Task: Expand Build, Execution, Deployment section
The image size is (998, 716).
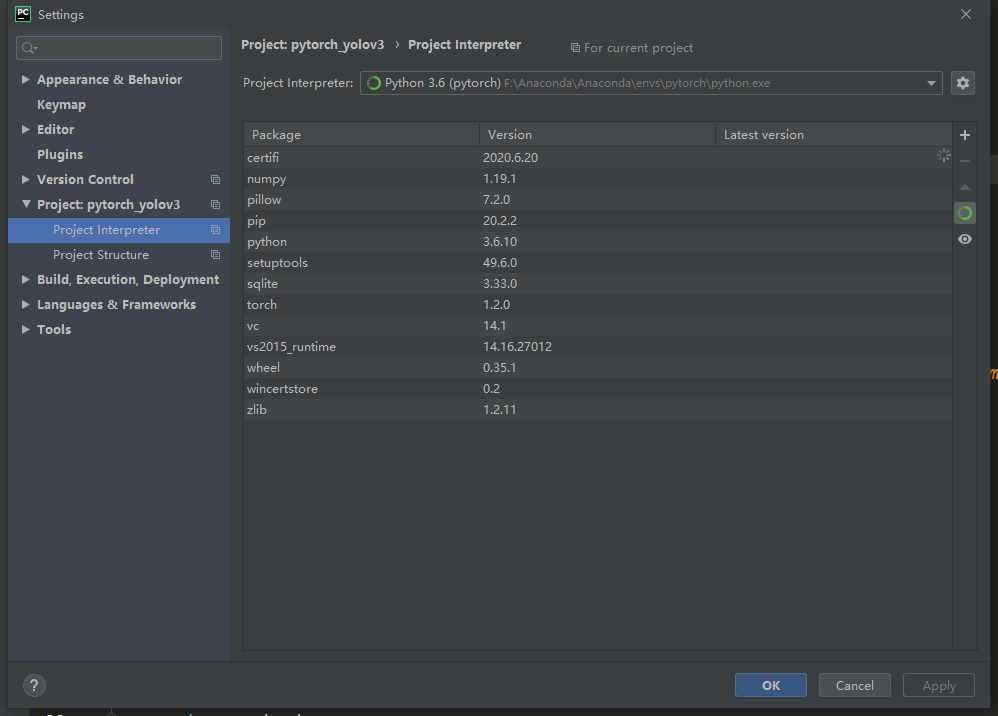Action: 25,279
